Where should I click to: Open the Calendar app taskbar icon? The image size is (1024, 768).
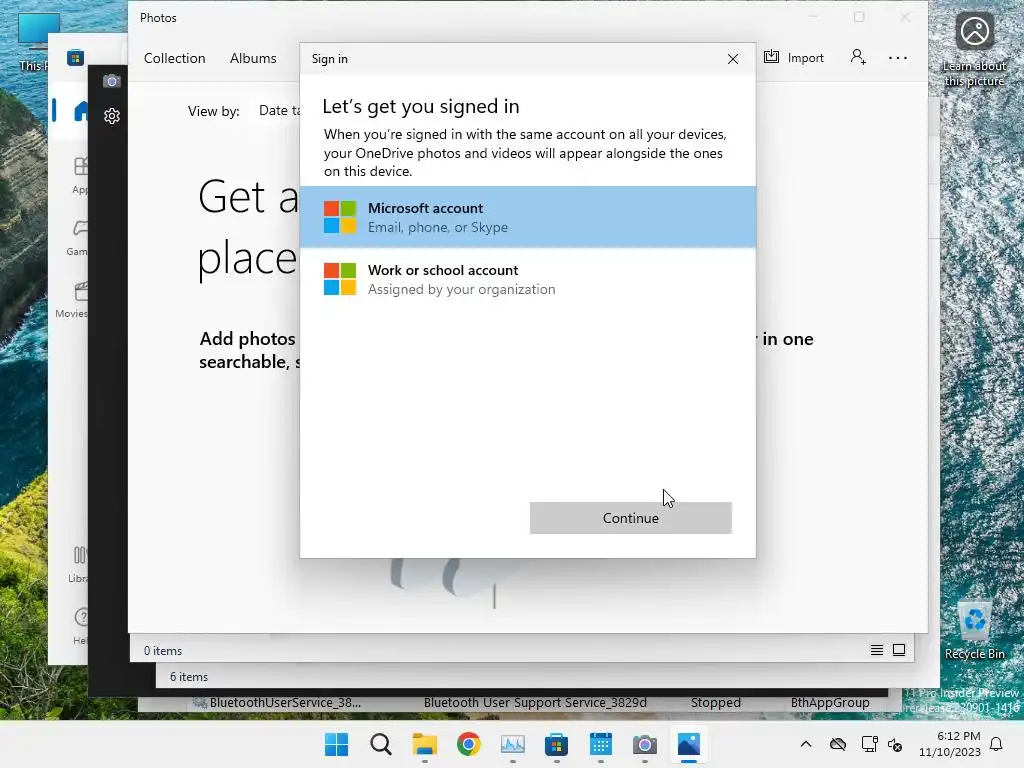(600, 744)
